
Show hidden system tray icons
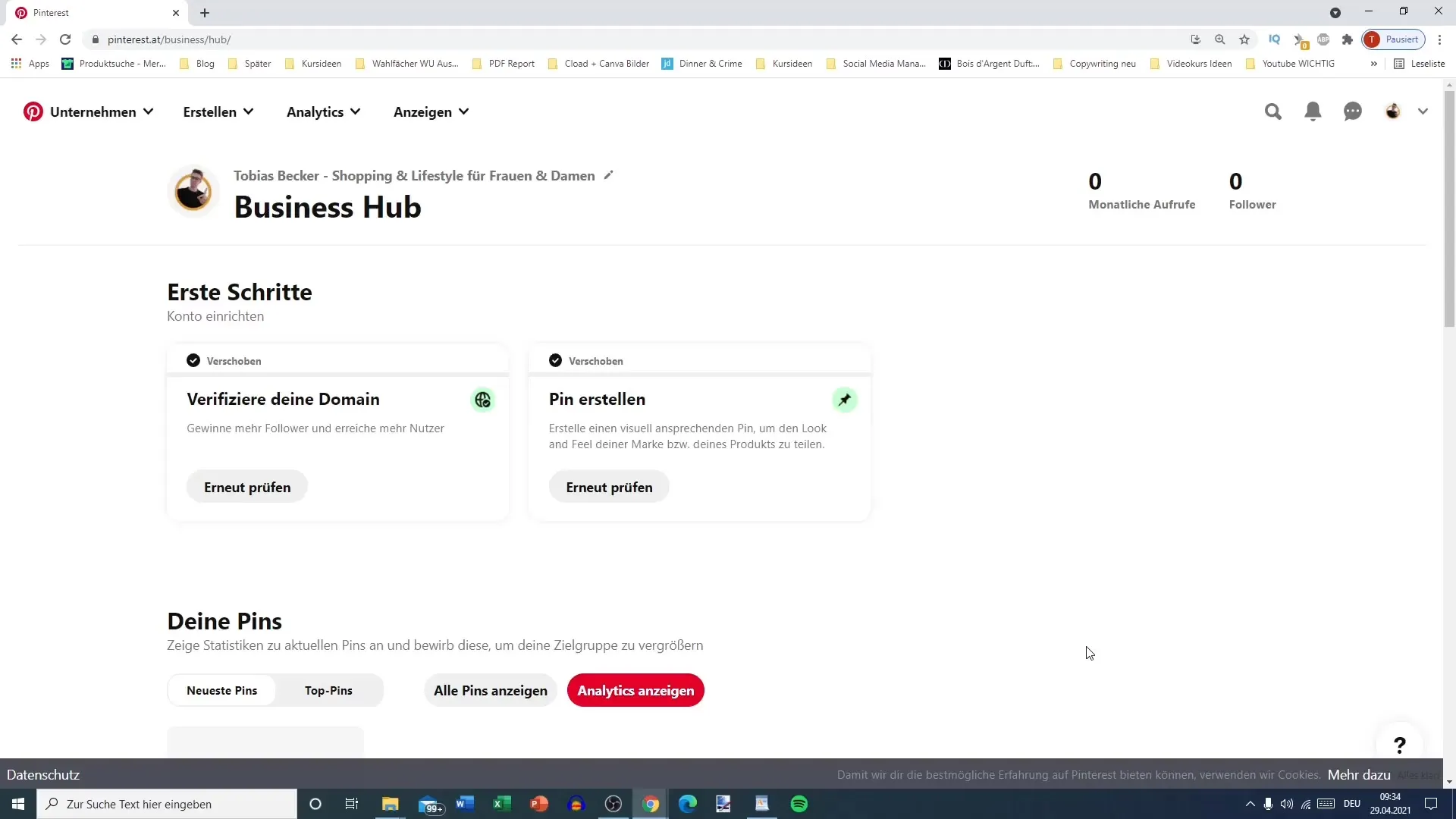(1250, 804)
